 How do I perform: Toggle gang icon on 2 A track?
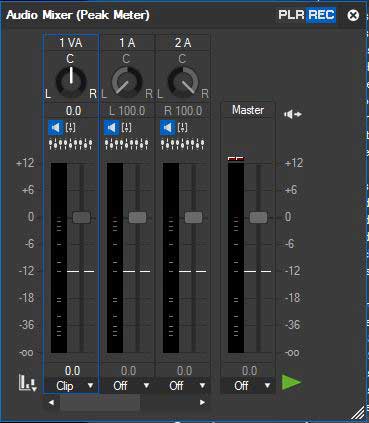tap(182, 127)
